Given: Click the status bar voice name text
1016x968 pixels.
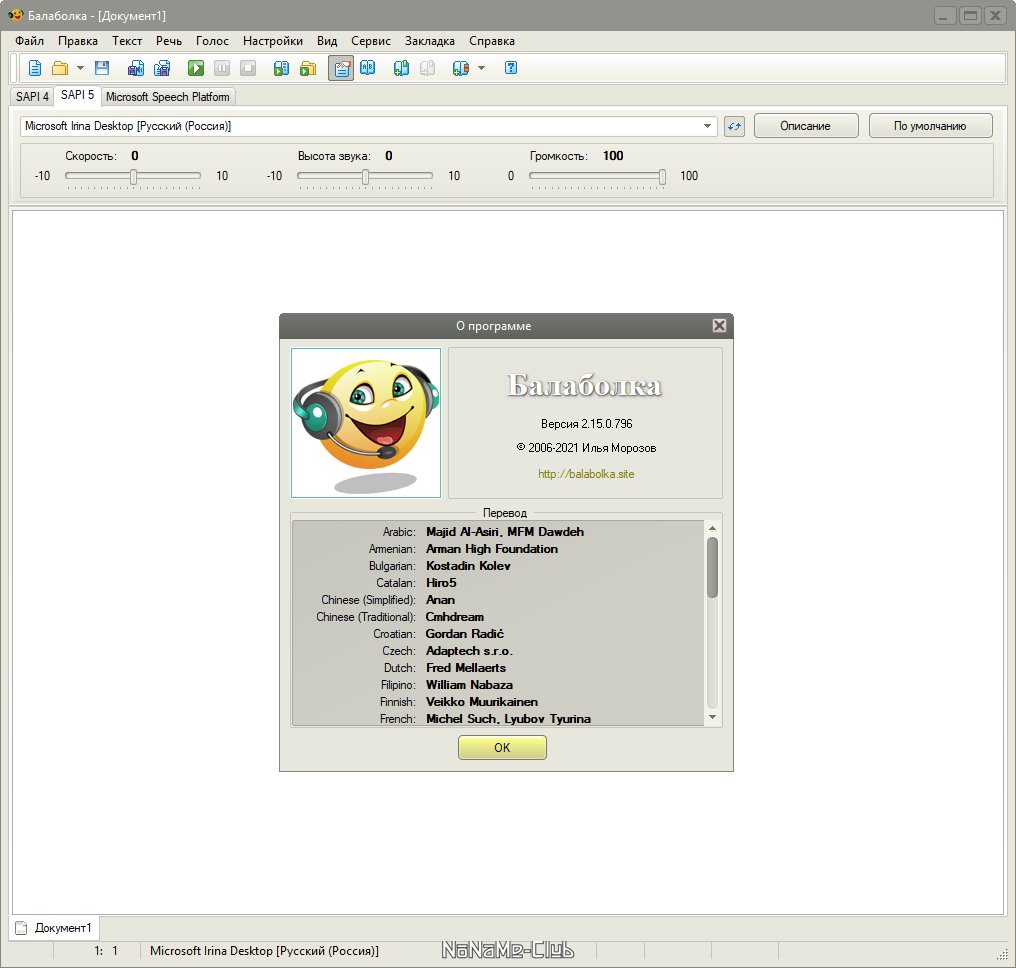Looking at the screenshot, I should tap(264, 951).
